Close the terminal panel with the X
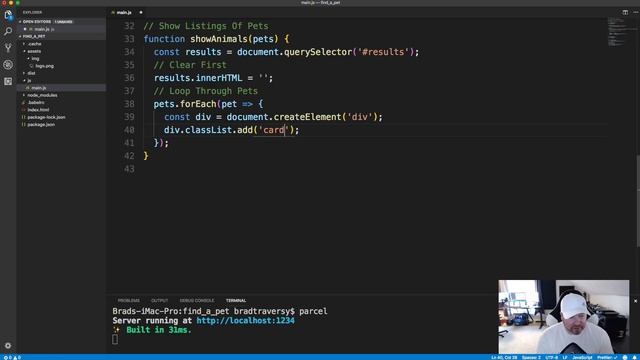 click(635, 301)
